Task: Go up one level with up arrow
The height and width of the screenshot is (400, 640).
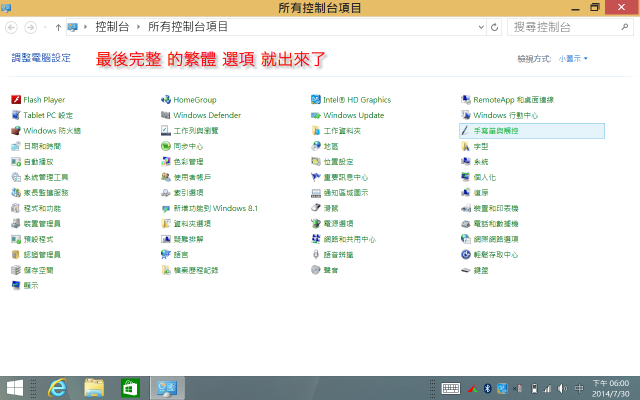Action: (58, 27)
